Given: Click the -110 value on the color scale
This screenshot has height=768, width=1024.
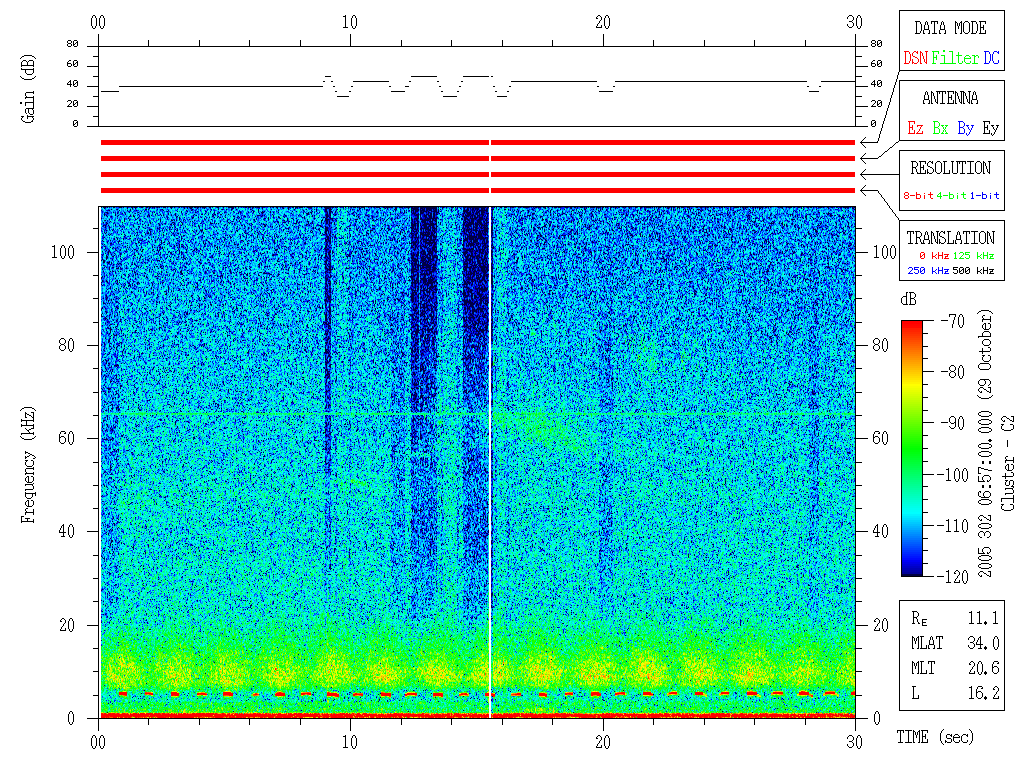Looking at the screenshot, I should pos(955,526).
